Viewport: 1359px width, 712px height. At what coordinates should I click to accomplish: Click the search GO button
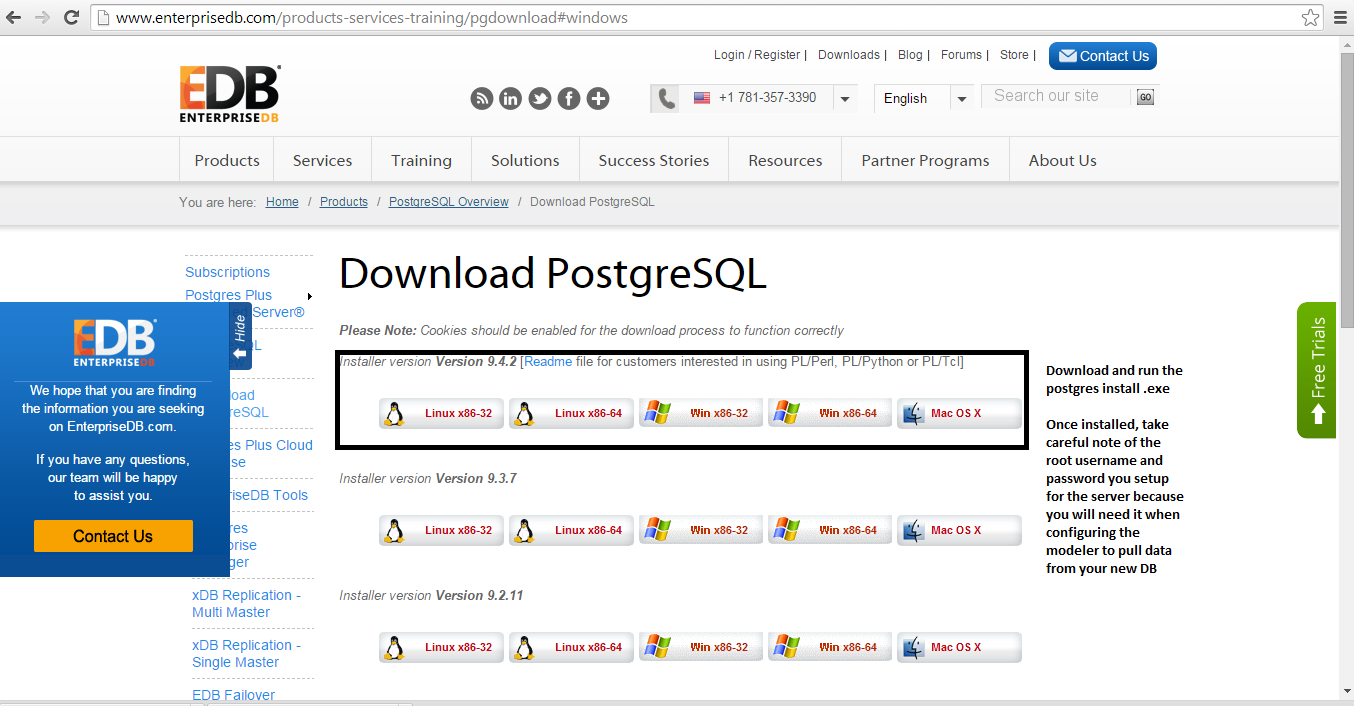tap(1145, 97)
